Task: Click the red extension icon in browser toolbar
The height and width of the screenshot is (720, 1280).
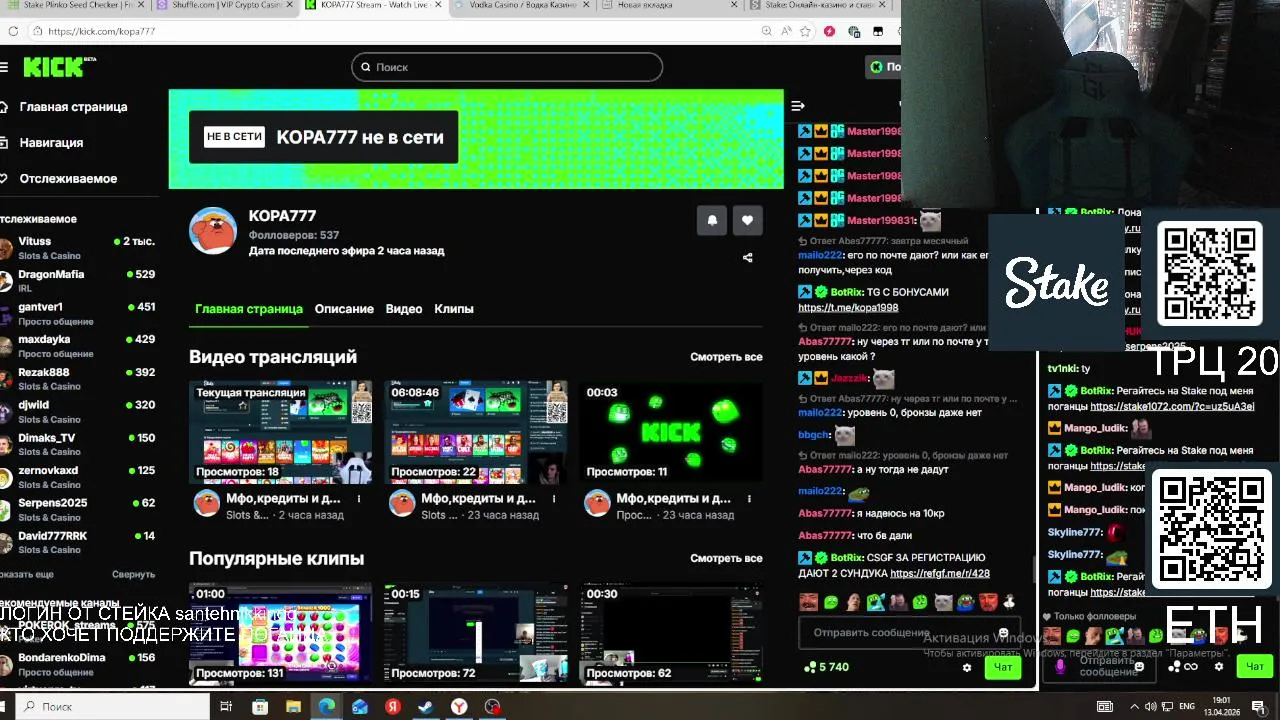Action: click(x=829, y=31)
